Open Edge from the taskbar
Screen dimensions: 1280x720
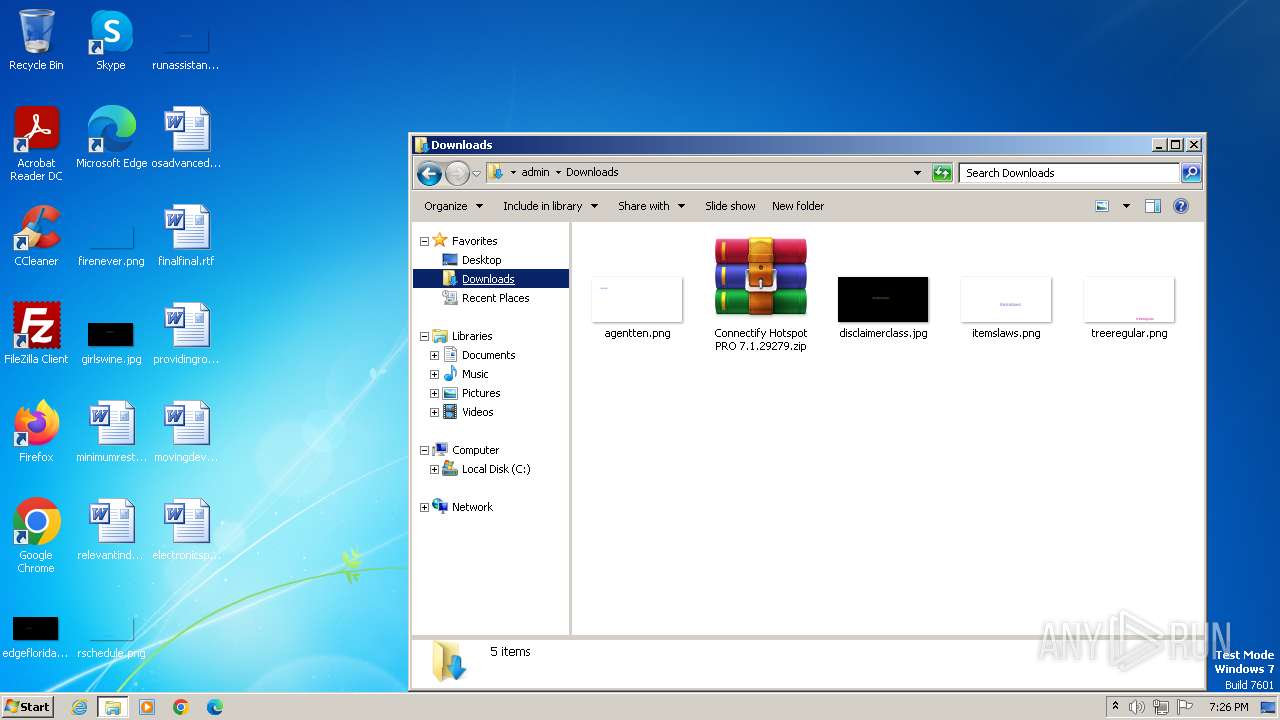214,707
